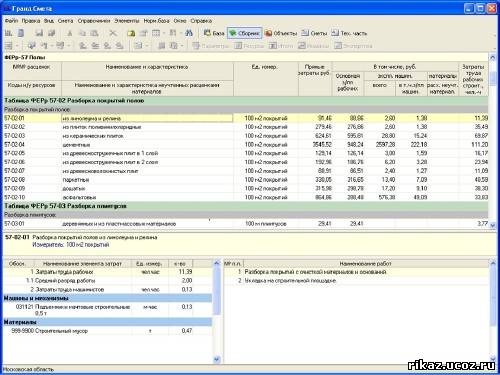The image size is (500, 375).
Task: Select row 57-02-01 in rates table
Action: tap(246, 118)
